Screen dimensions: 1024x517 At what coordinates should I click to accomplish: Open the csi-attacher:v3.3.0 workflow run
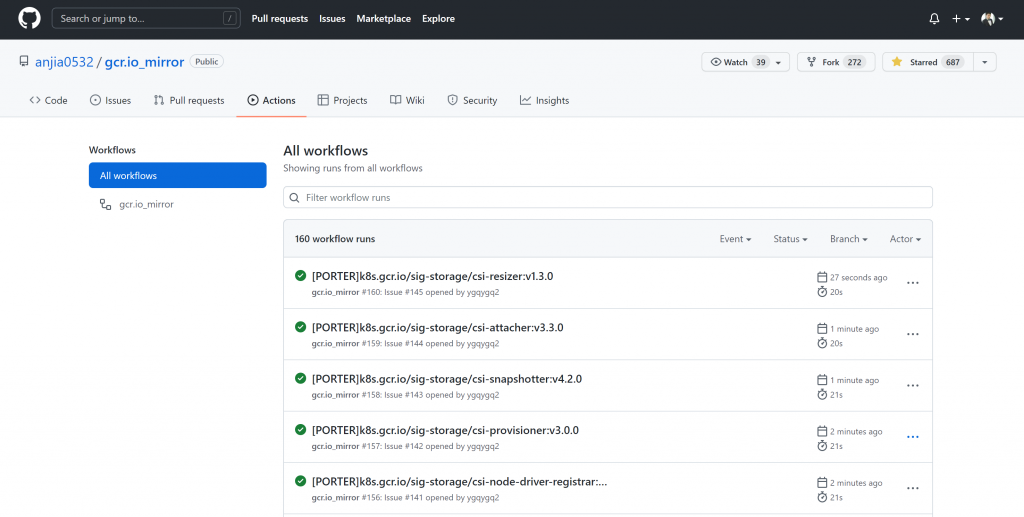click(x=438, y=328)
